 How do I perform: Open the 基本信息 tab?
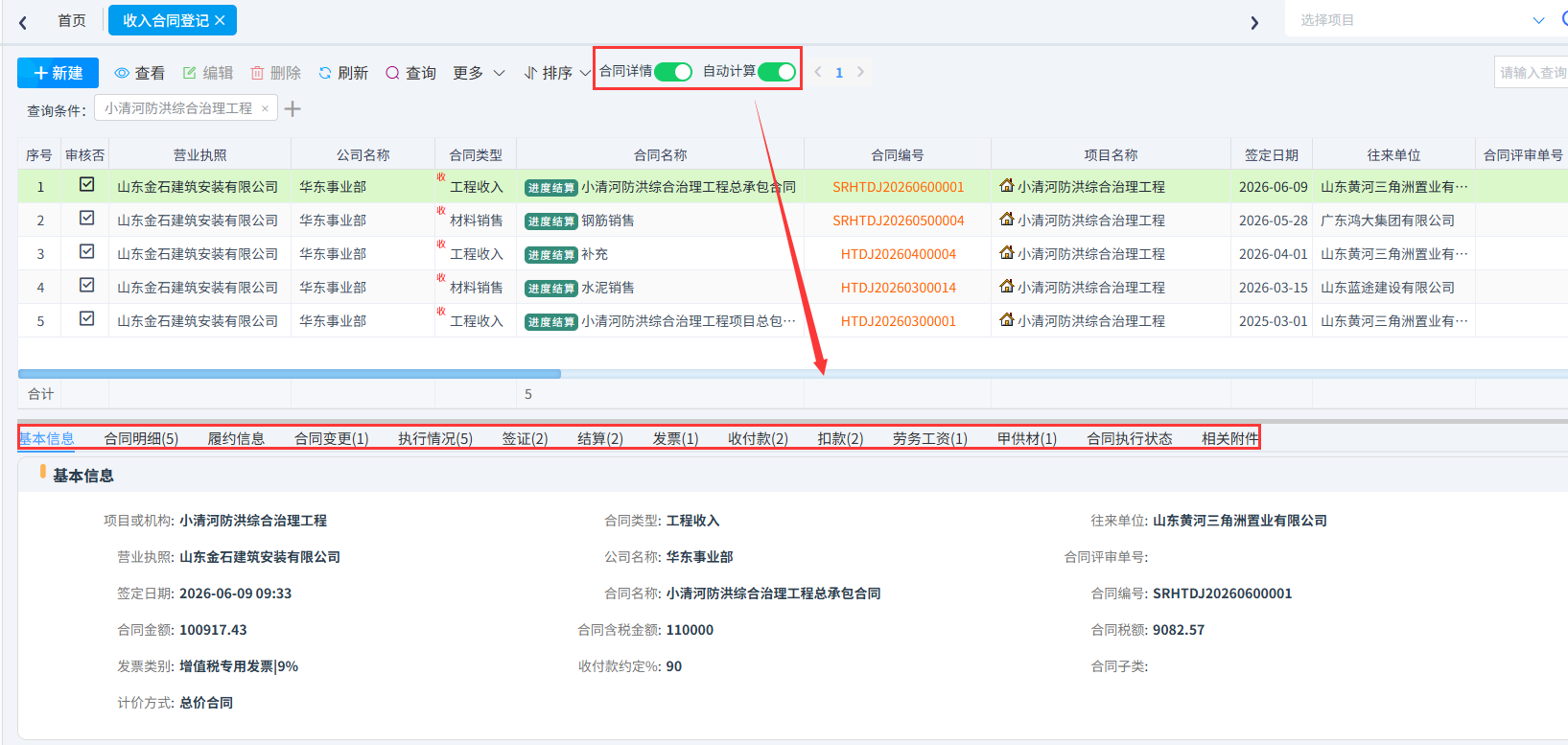tap(46, 438)
